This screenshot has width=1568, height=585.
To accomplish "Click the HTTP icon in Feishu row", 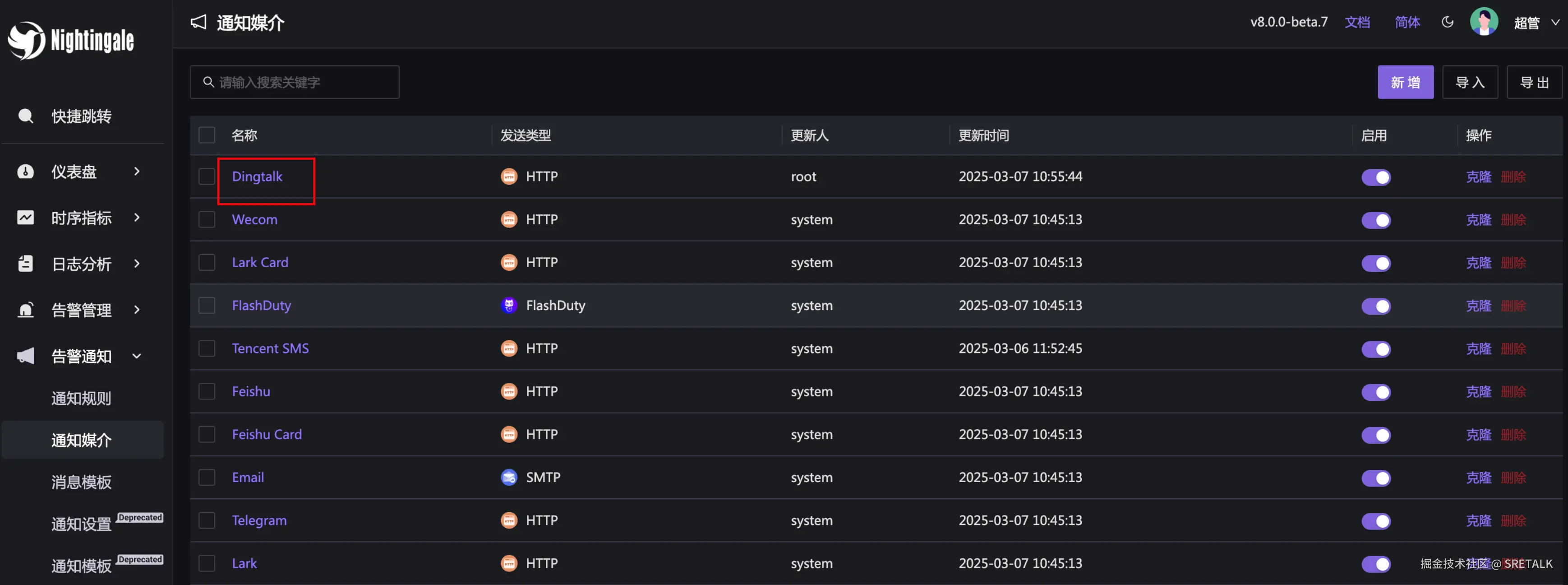I will click(509, 390).
